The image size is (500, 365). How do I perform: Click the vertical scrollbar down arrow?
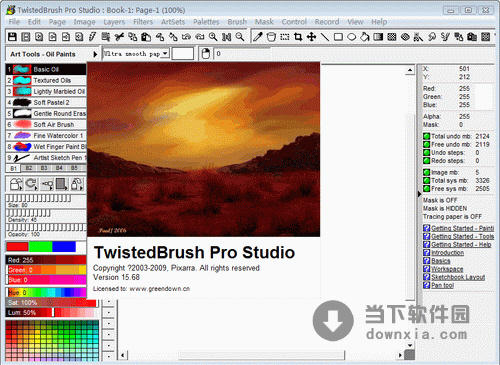[x=410, y=345]
